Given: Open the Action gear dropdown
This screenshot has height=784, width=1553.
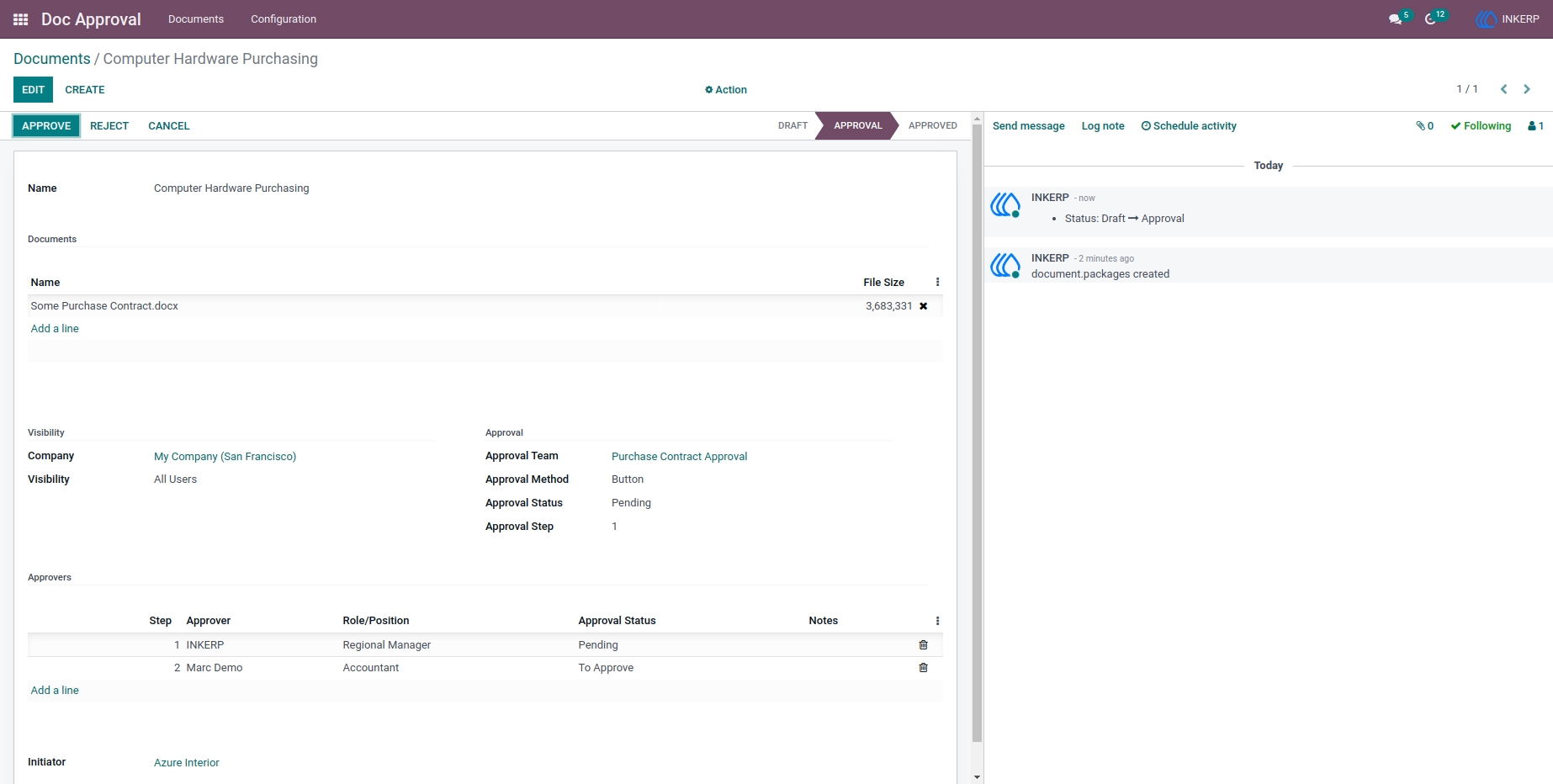Looking at the screenshot, I should coord(726,90).
